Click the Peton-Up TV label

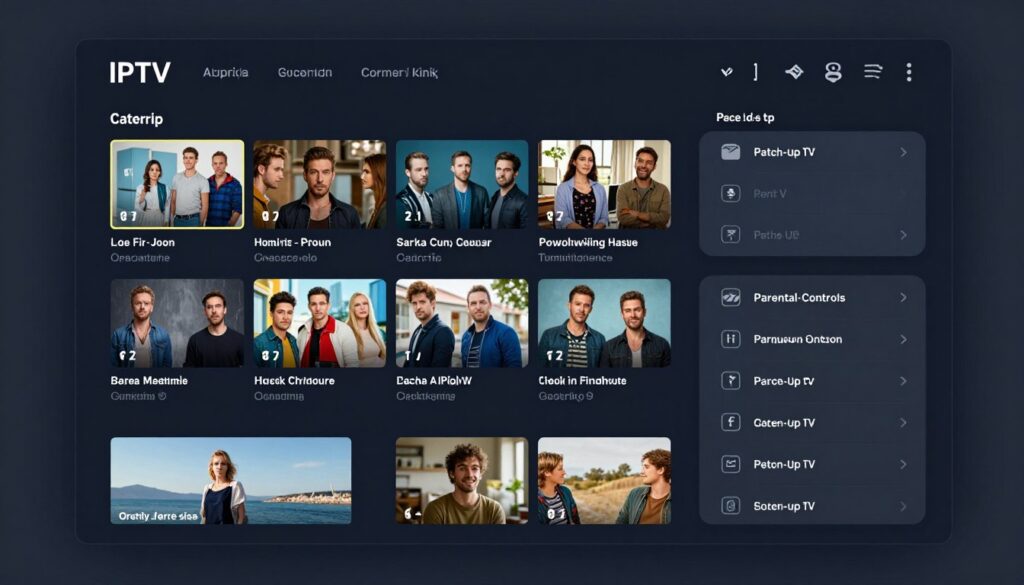pyautogui.click(x=784, y=464)
